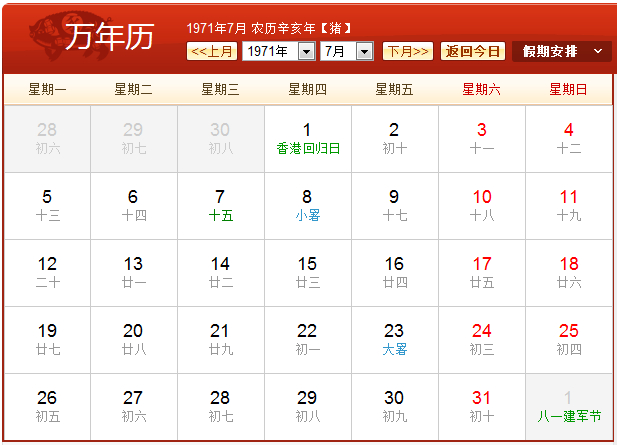Select July 12 二十
The width and height of the screenshot is (617, 445).
click(47, 273)
